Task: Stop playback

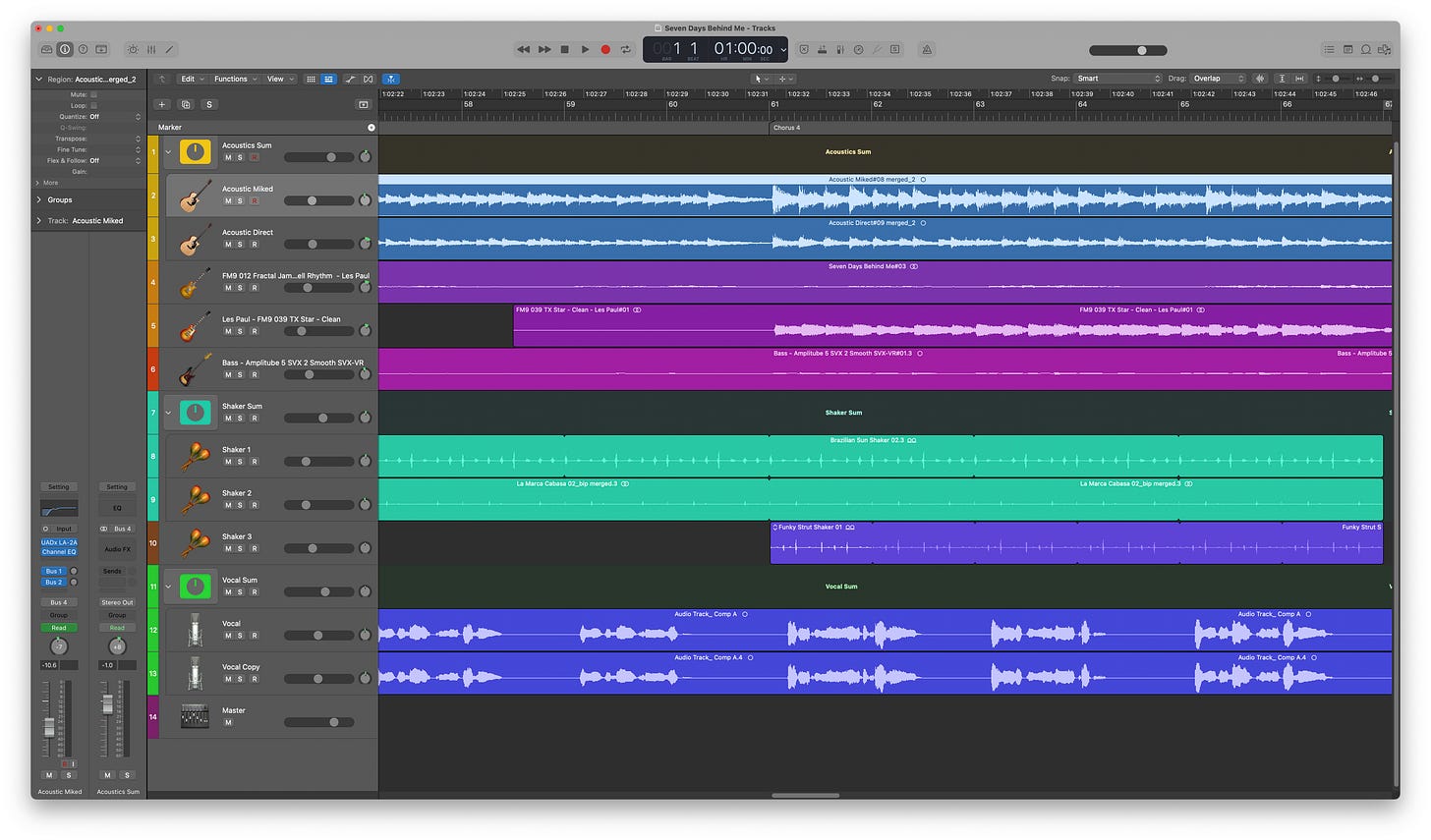Action: [x=564, y=49]
